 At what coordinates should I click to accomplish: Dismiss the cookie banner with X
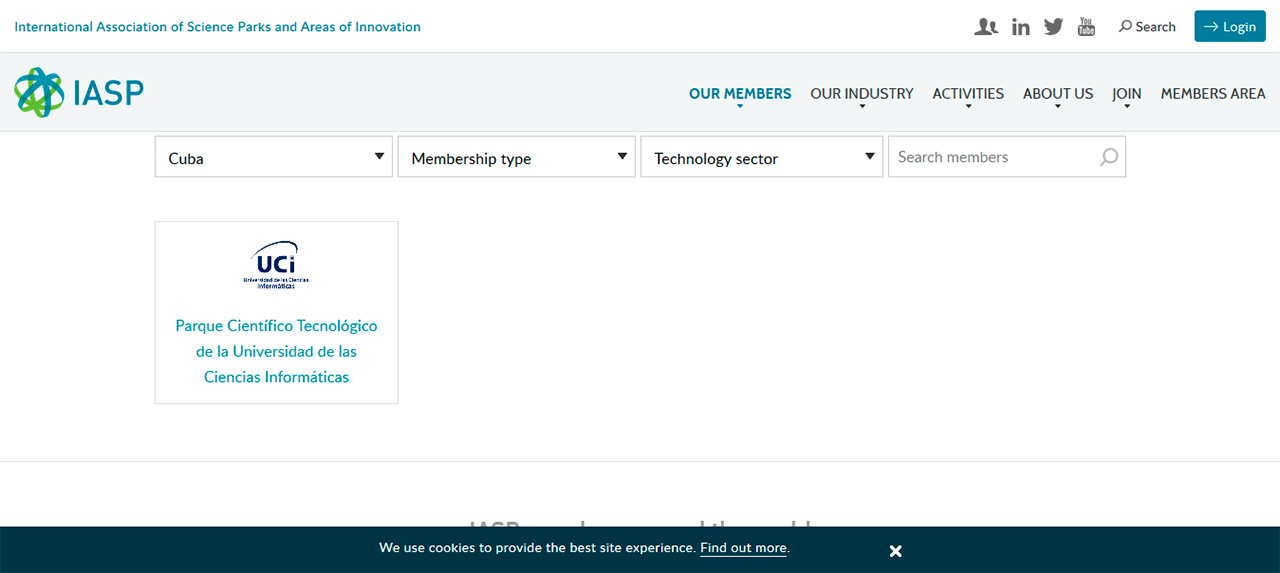tap(896, 551)
